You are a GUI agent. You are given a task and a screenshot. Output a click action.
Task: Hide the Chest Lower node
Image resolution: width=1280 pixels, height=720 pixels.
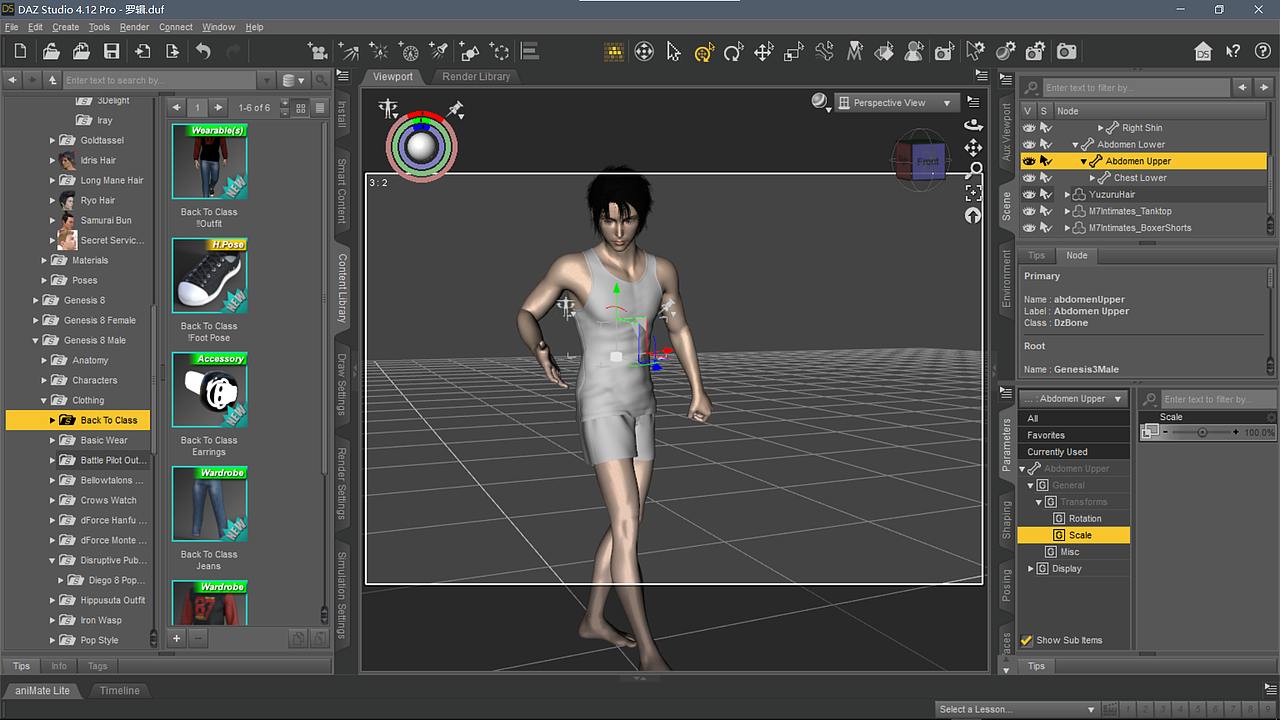pos(1028,178)
